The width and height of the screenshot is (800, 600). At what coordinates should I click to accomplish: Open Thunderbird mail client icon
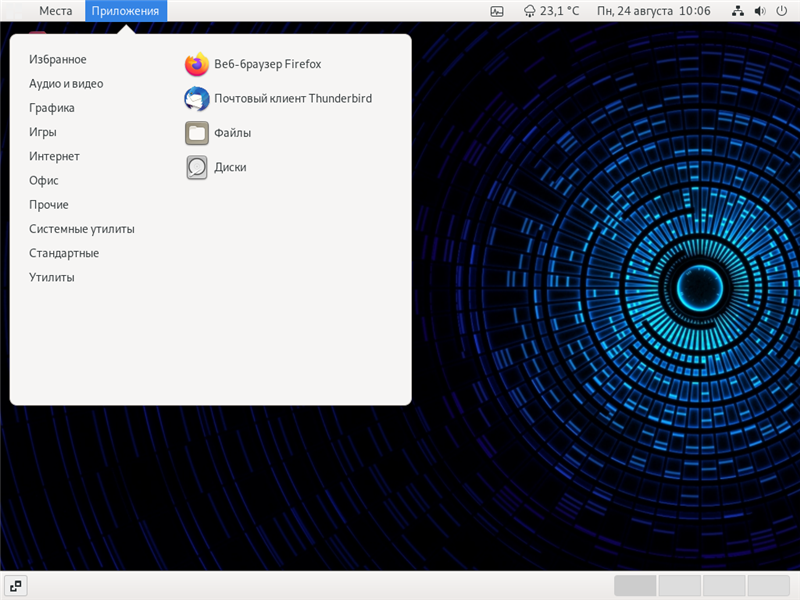click(x=197, y=99)
